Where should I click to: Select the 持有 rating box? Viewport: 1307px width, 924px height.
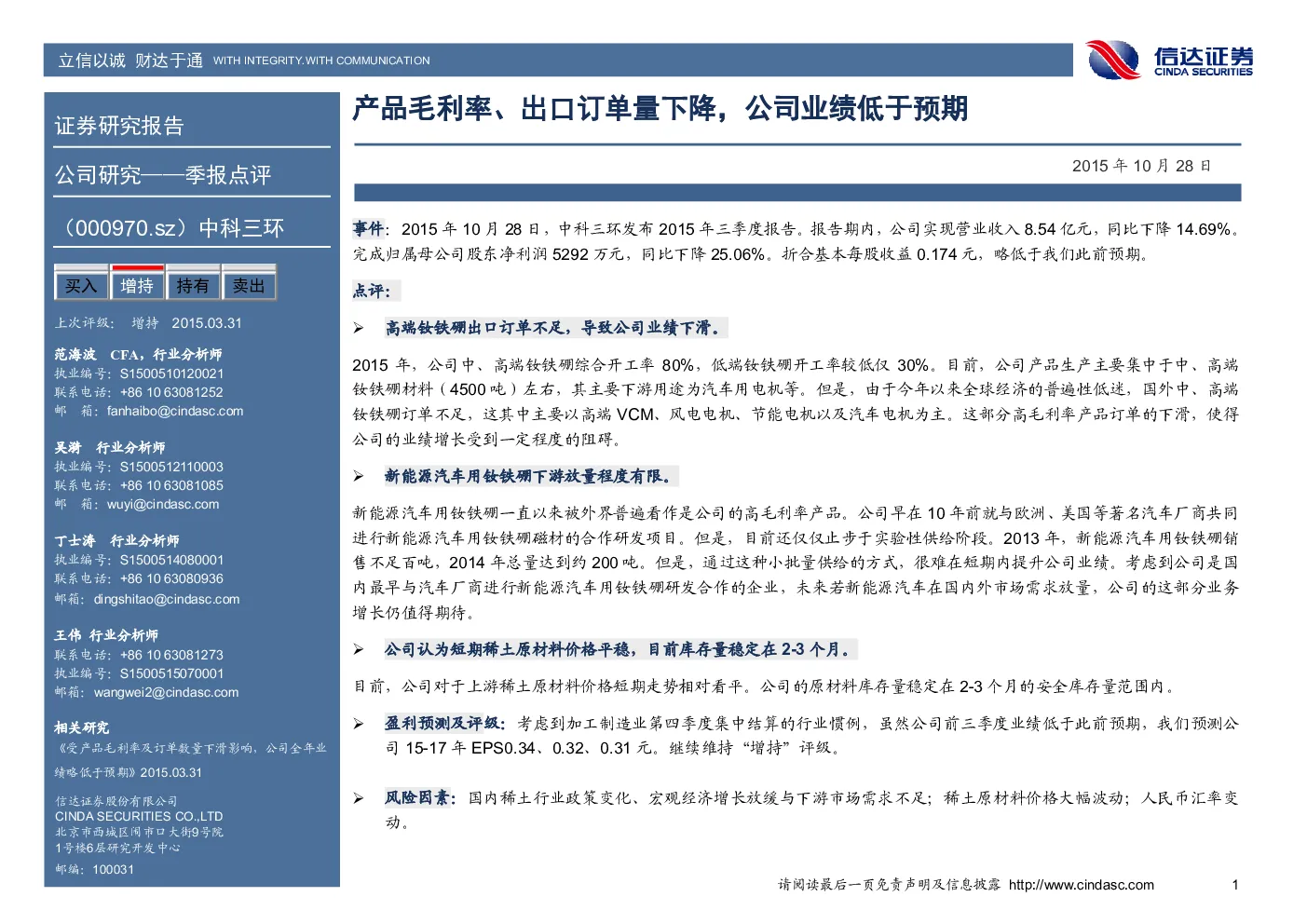193,285
